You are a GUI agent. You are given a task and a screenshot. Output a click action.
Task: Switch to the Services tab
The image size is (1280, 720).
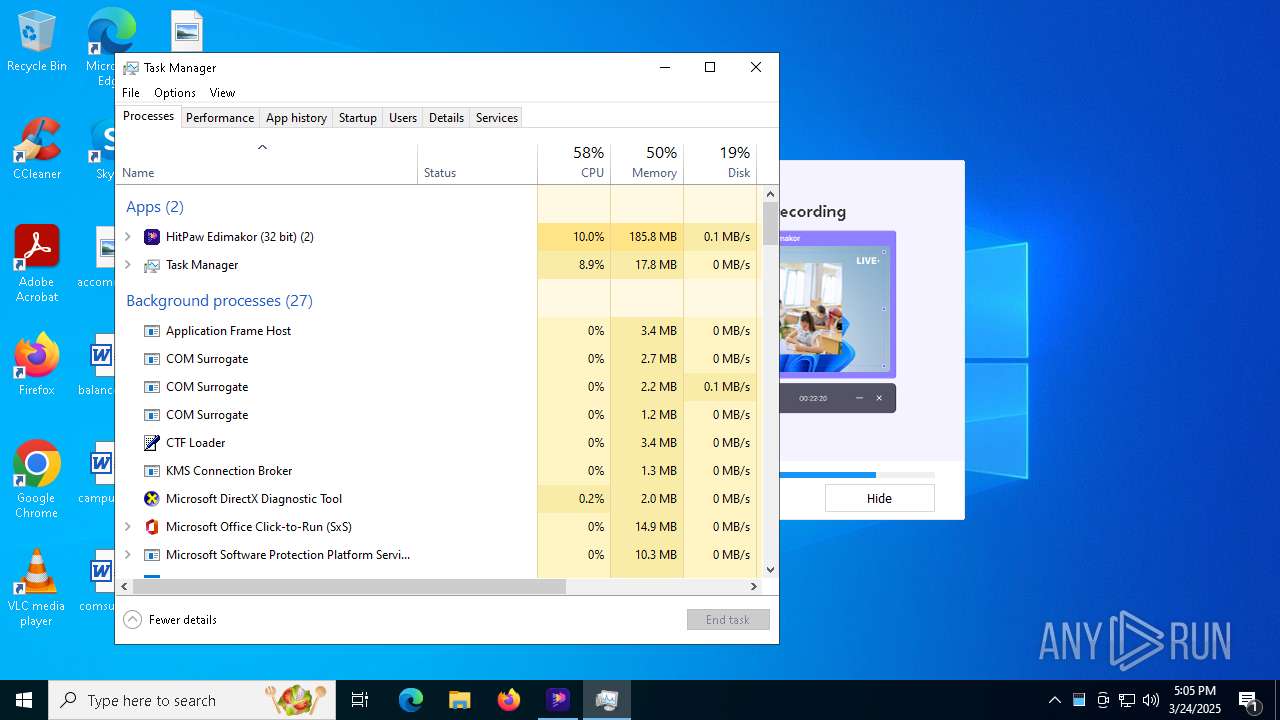tap(497, 118)
